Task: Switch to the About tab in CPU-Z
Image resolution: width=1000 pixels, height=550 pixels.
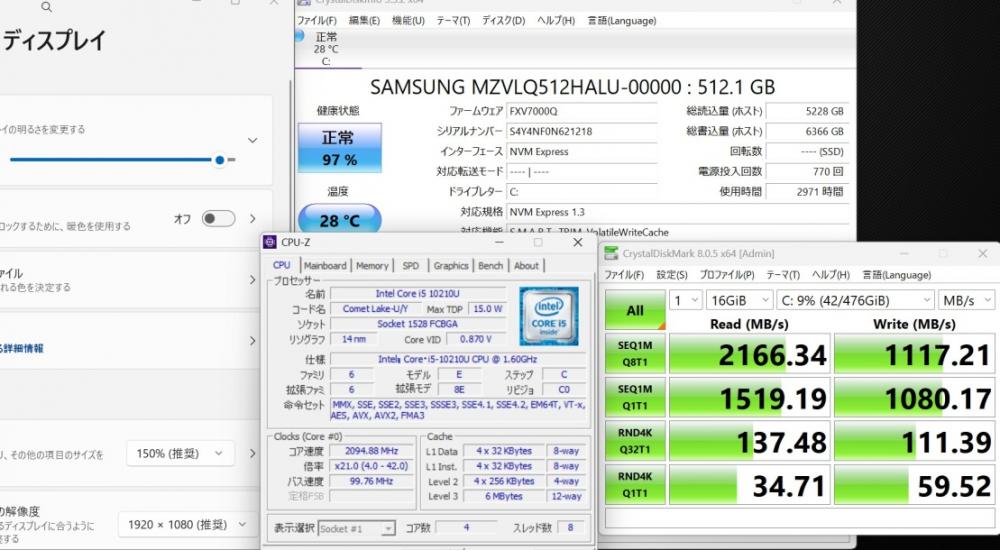Action: pyautogui.click(x=526, y=265)
